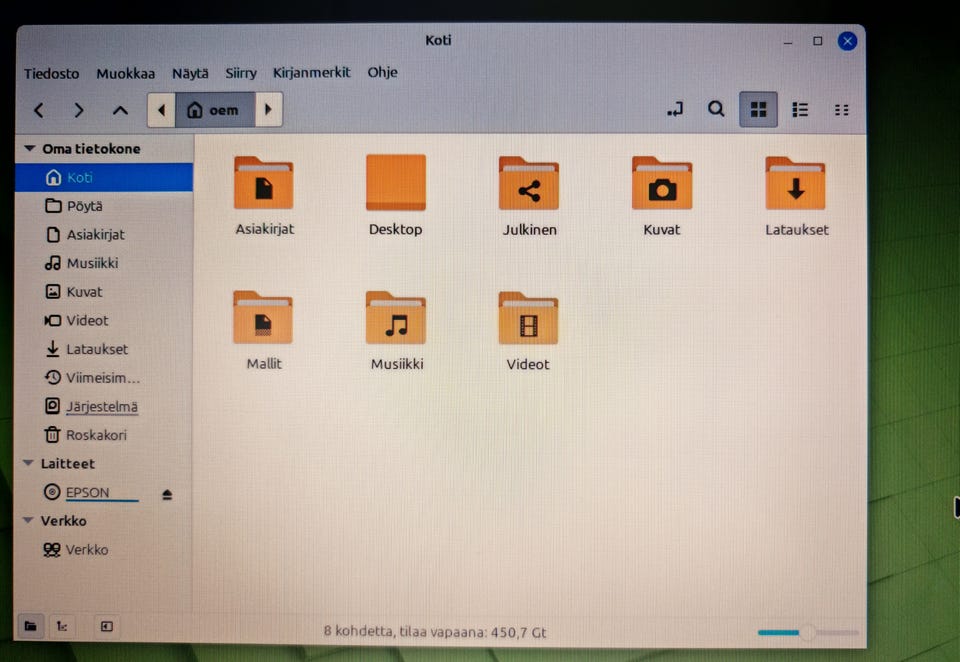Go forward with the right arrow button
960x662 pixels.
point(78,110)
